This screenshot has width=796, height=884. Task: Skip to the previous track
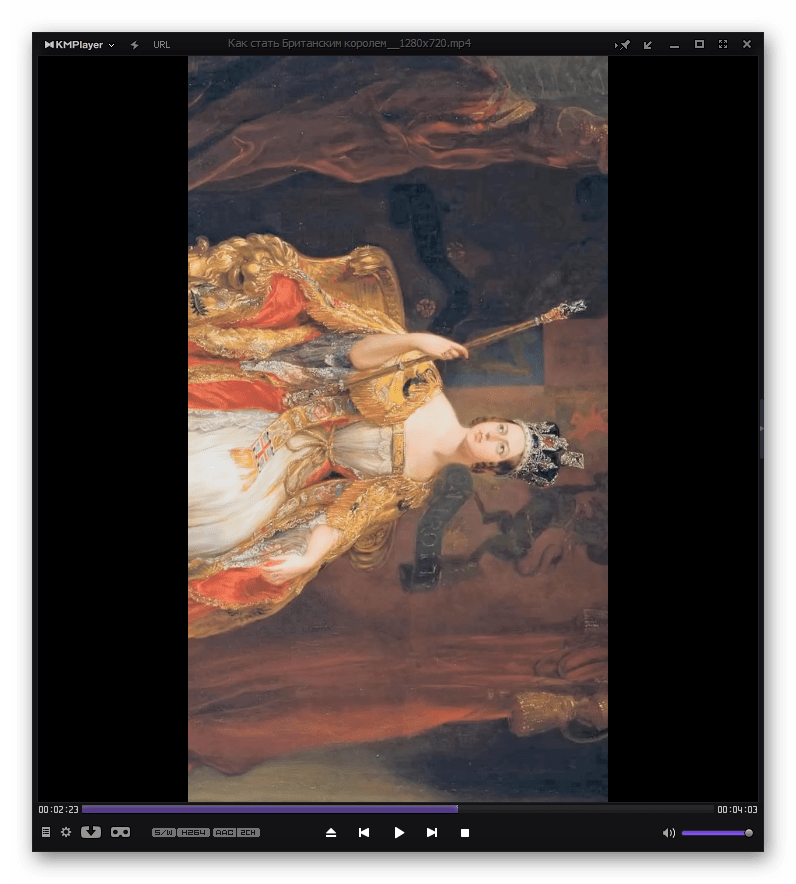point(364,833)
